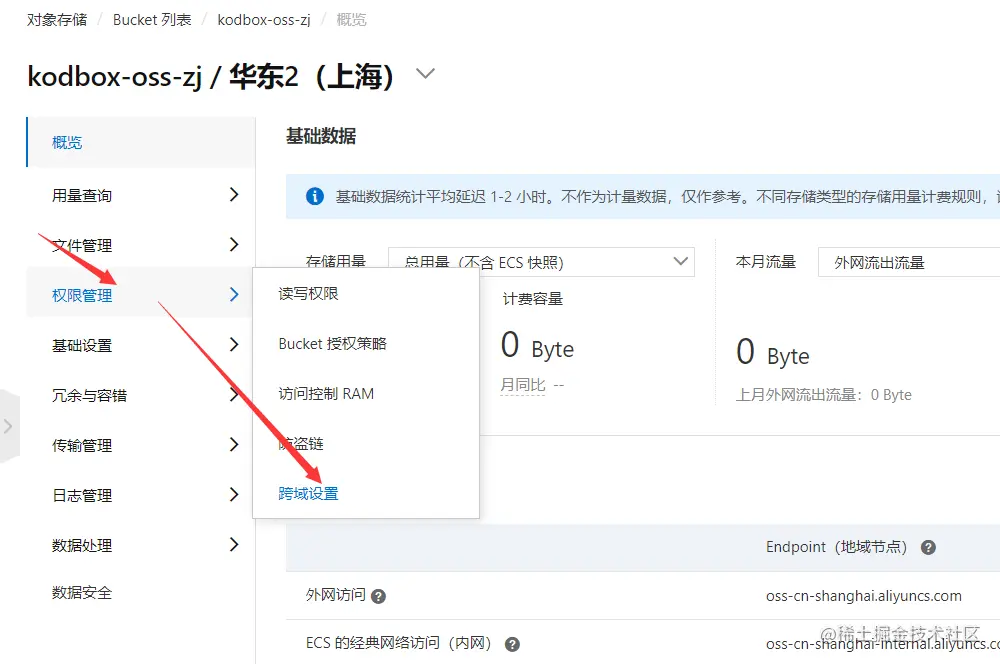The height and width of the screenshot is (664, 1000).
Task: Expand the 数据处理 chevron arrow
Action: pos(234,544)
